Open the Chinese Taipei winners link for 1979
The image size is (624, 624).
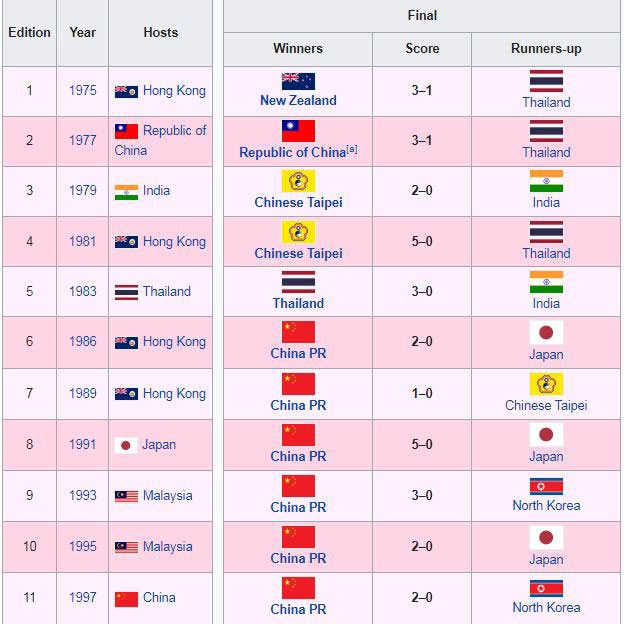[298, 202]
